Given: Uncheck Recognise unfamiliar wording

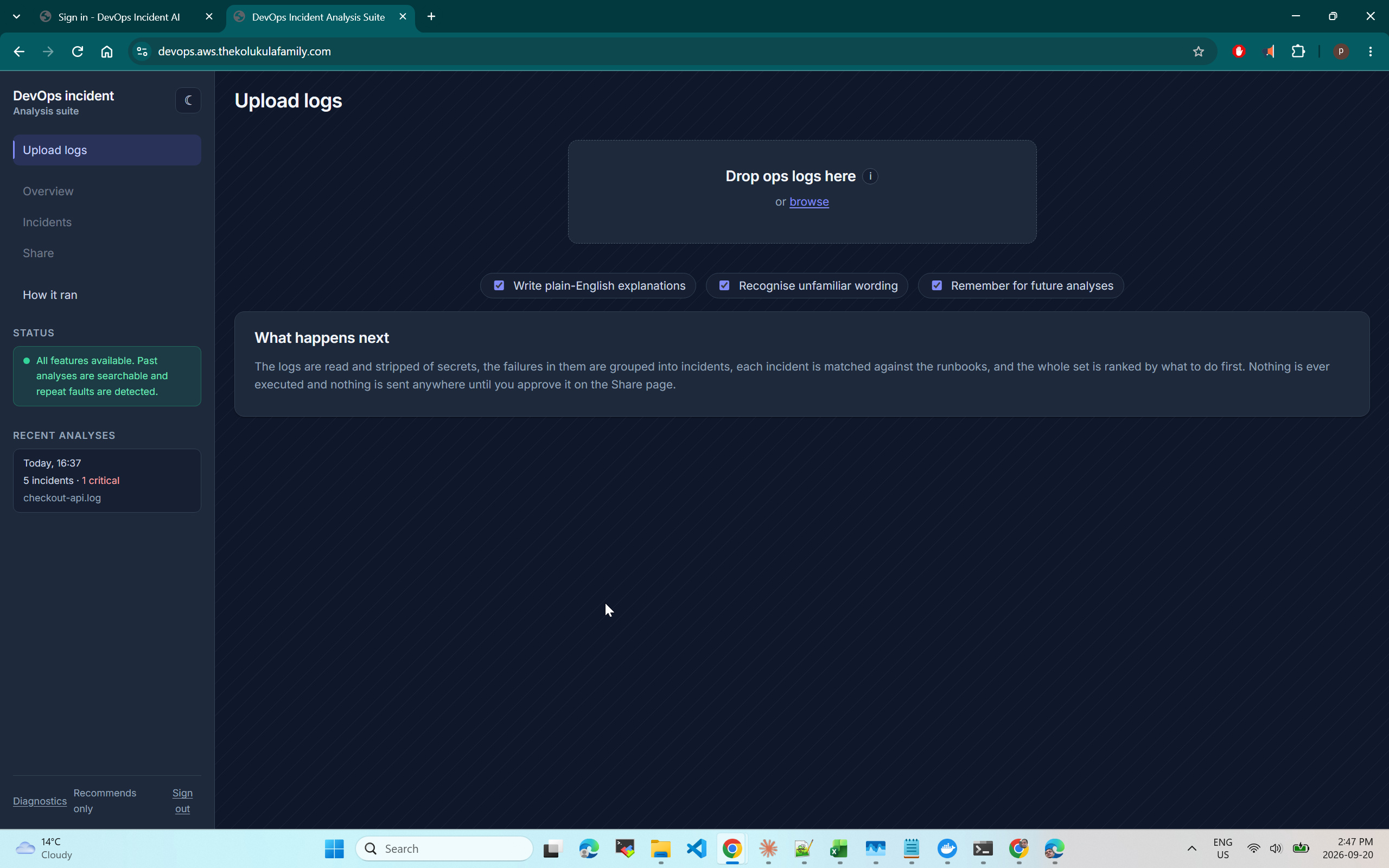Looking at the screenshot, I should [724, 285].
